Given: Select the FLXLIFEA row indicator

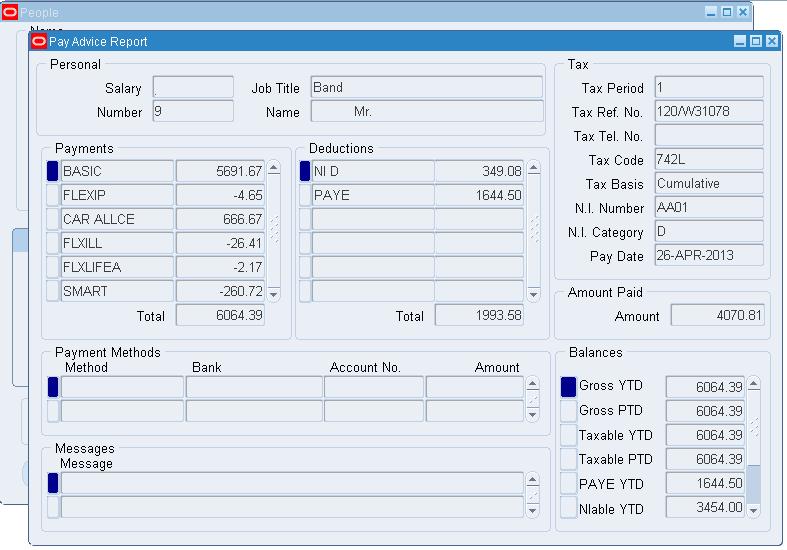Looking at the screenshot, I should 53,267.
